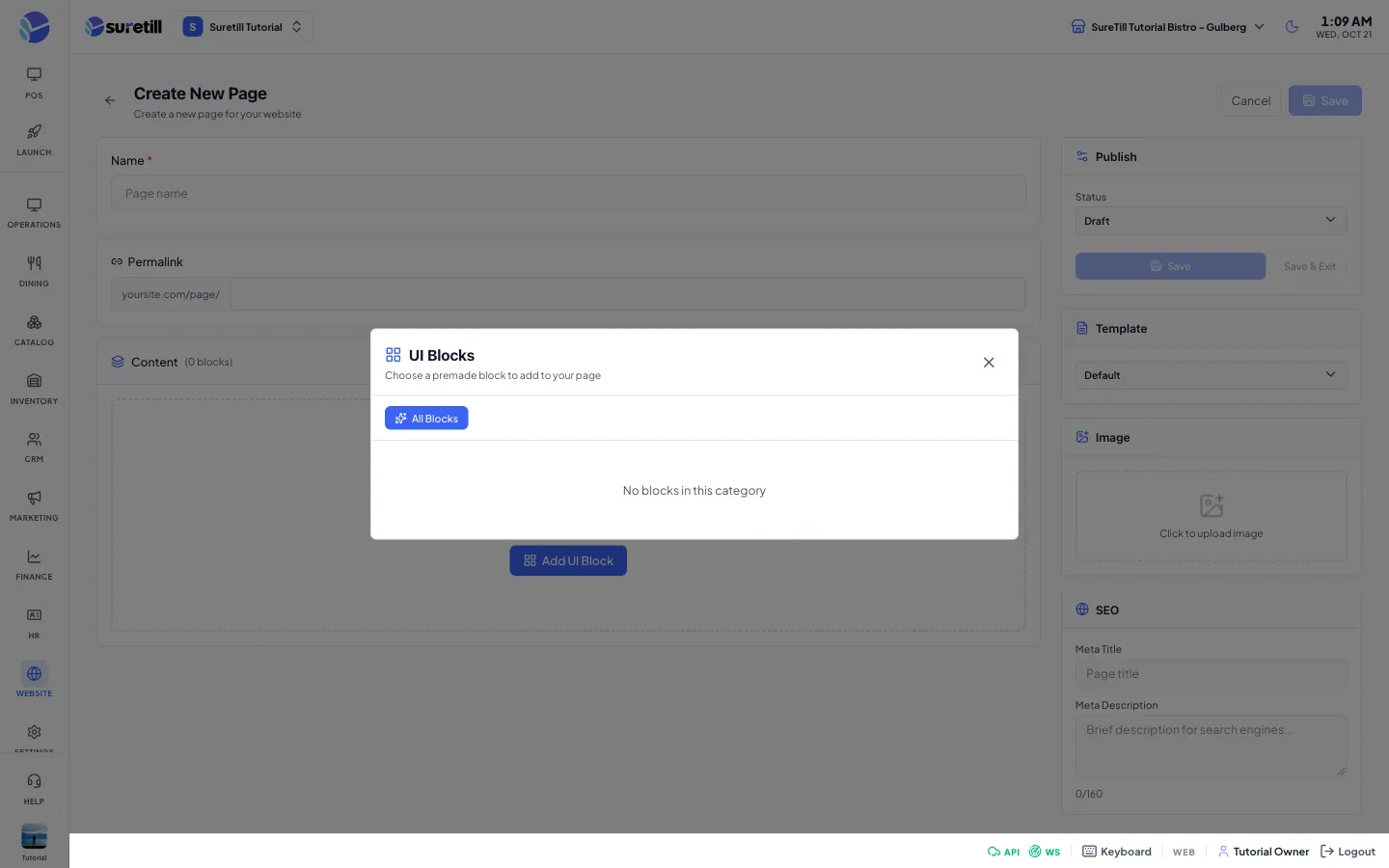This screenshot has width=1389, height=868.
Task: Open the HR module
Action: tap(34, 624)
